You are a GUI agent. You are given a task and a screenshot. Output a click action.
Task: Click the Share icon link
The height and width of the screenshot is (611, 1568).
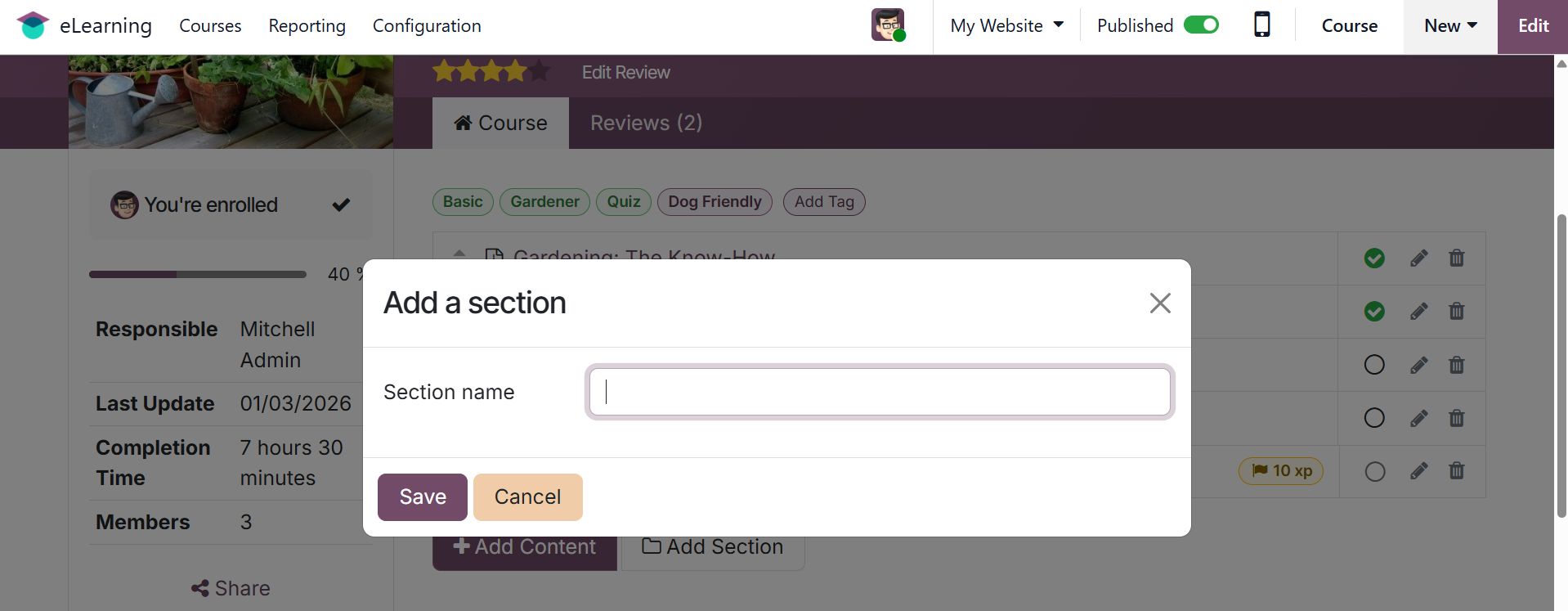231,588
